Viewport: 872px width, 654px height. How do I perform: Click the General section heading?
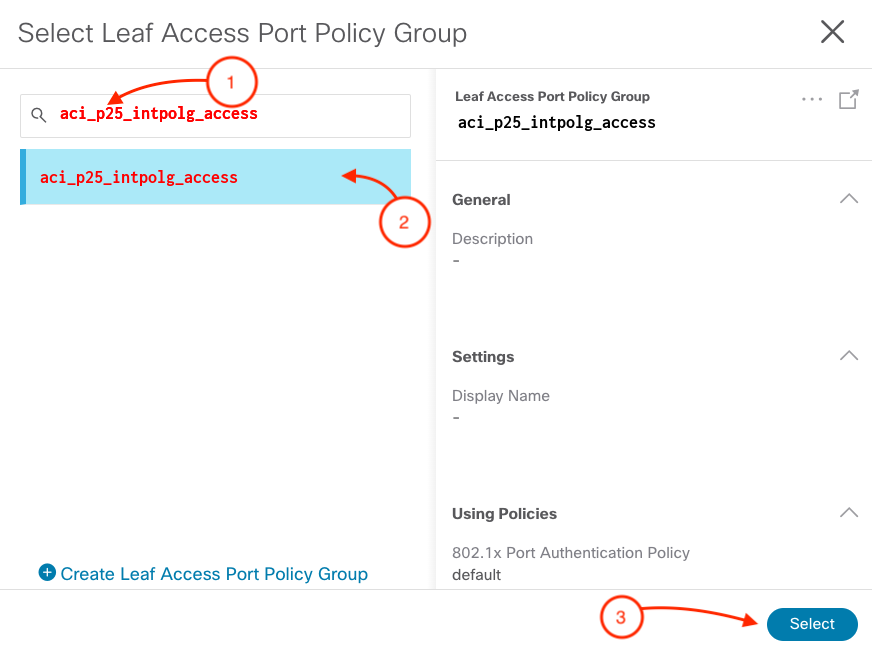pyautogui.click(x=481, y=200)
